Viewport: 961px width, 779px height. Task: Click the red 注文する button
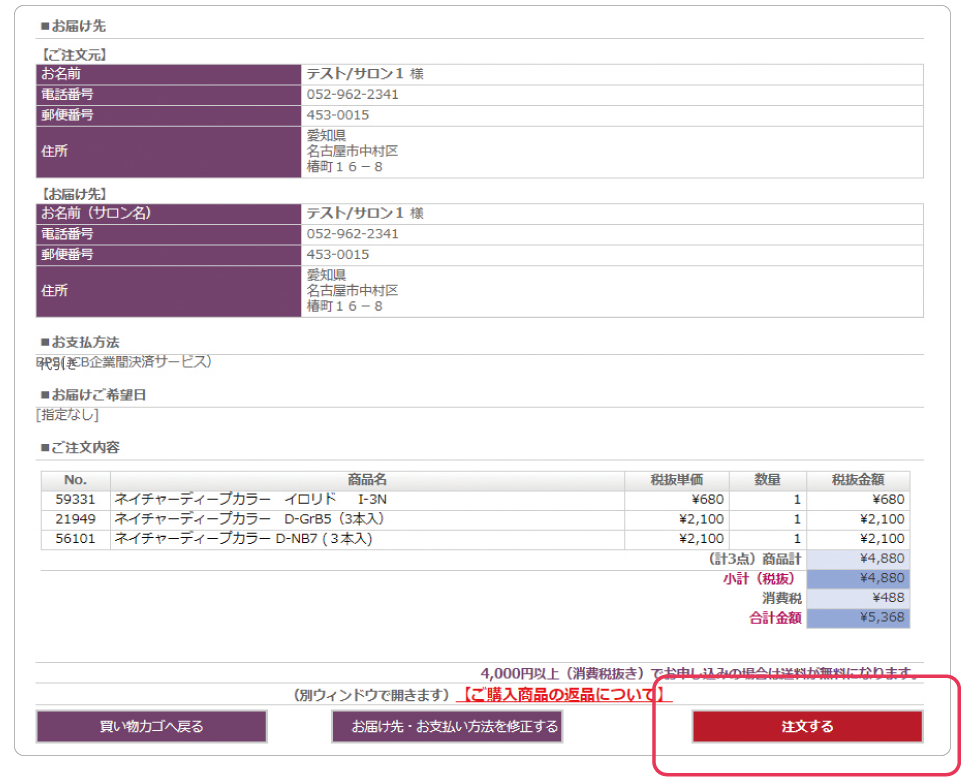(807, 727)
